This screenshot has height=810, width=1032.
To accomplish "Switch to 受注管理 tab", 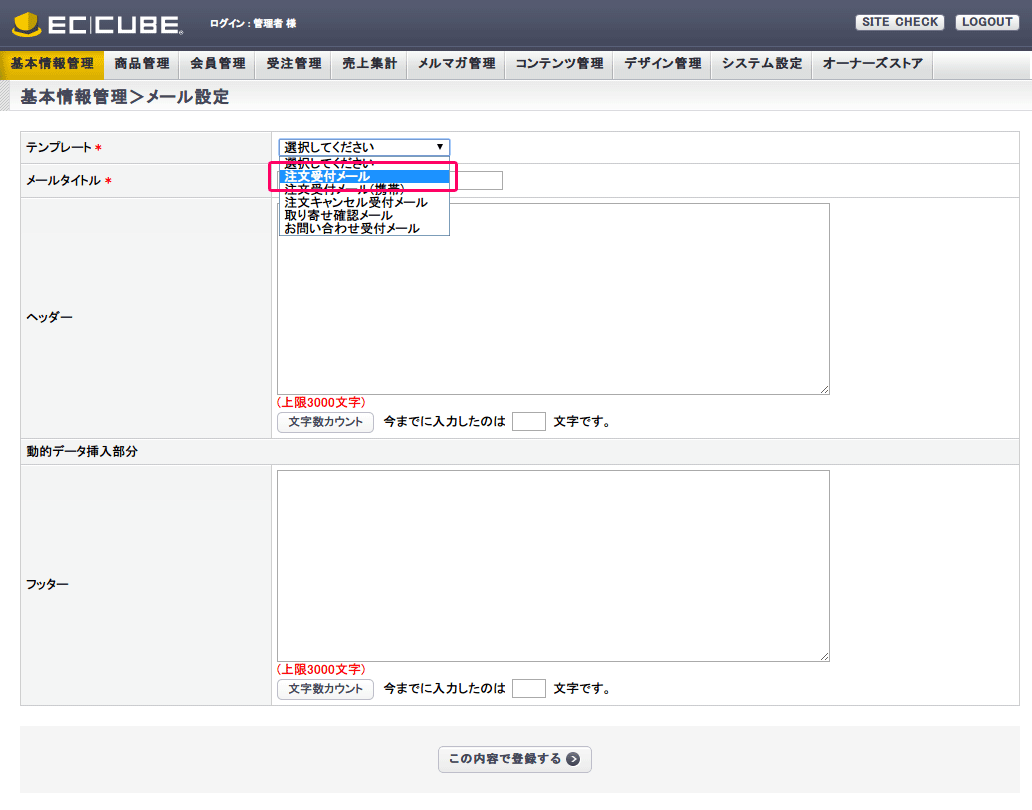I will pos(294,64).
